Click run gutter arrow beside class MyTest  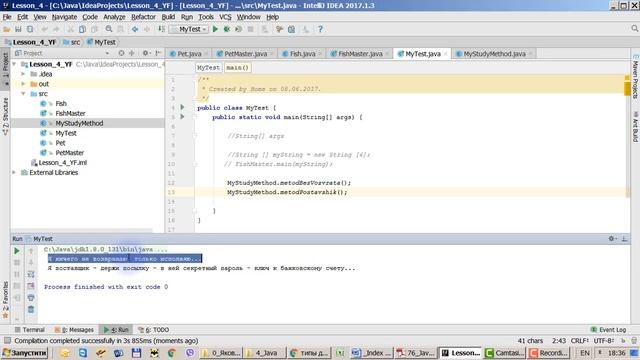(x=182, y=107)
